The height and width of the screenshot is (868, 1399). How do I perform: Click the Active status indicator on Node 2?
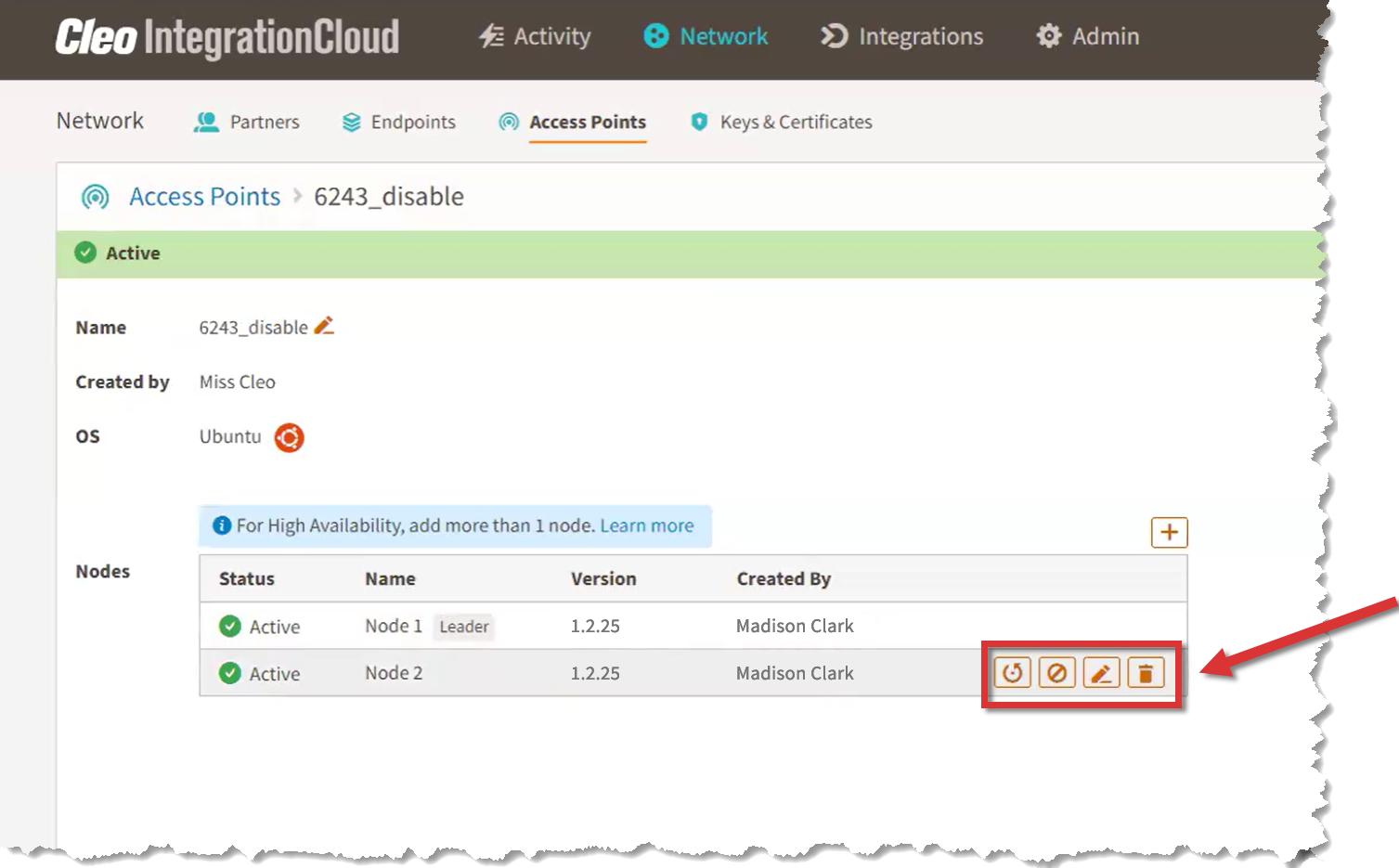pyautogui.click(x=229, y=673)
